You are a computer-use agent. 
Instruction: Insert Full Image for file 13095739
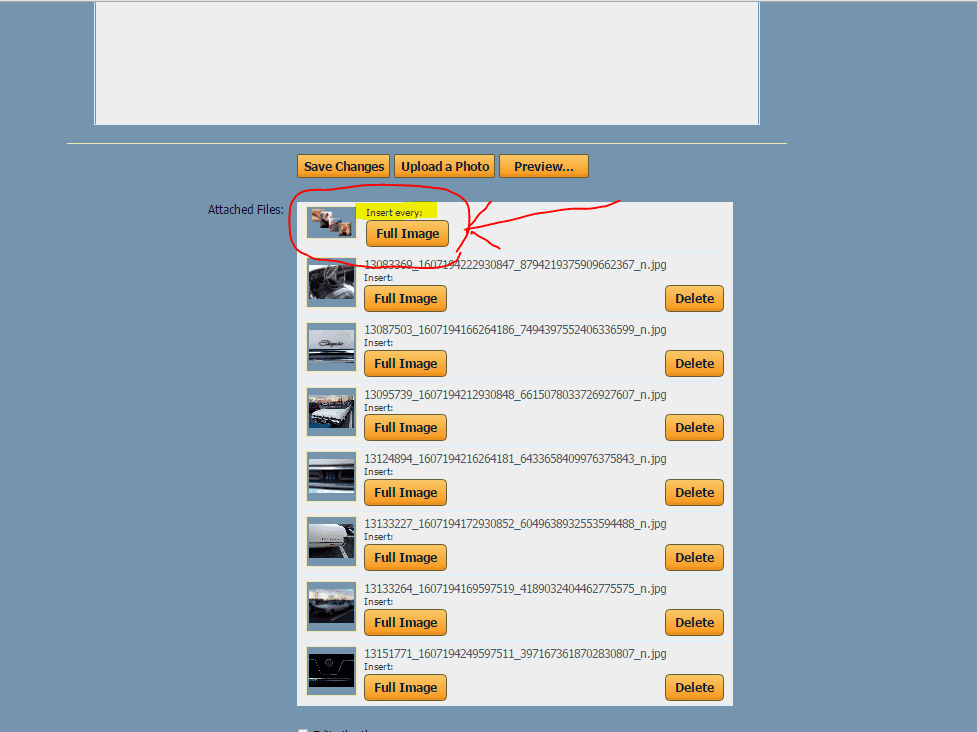405,428
